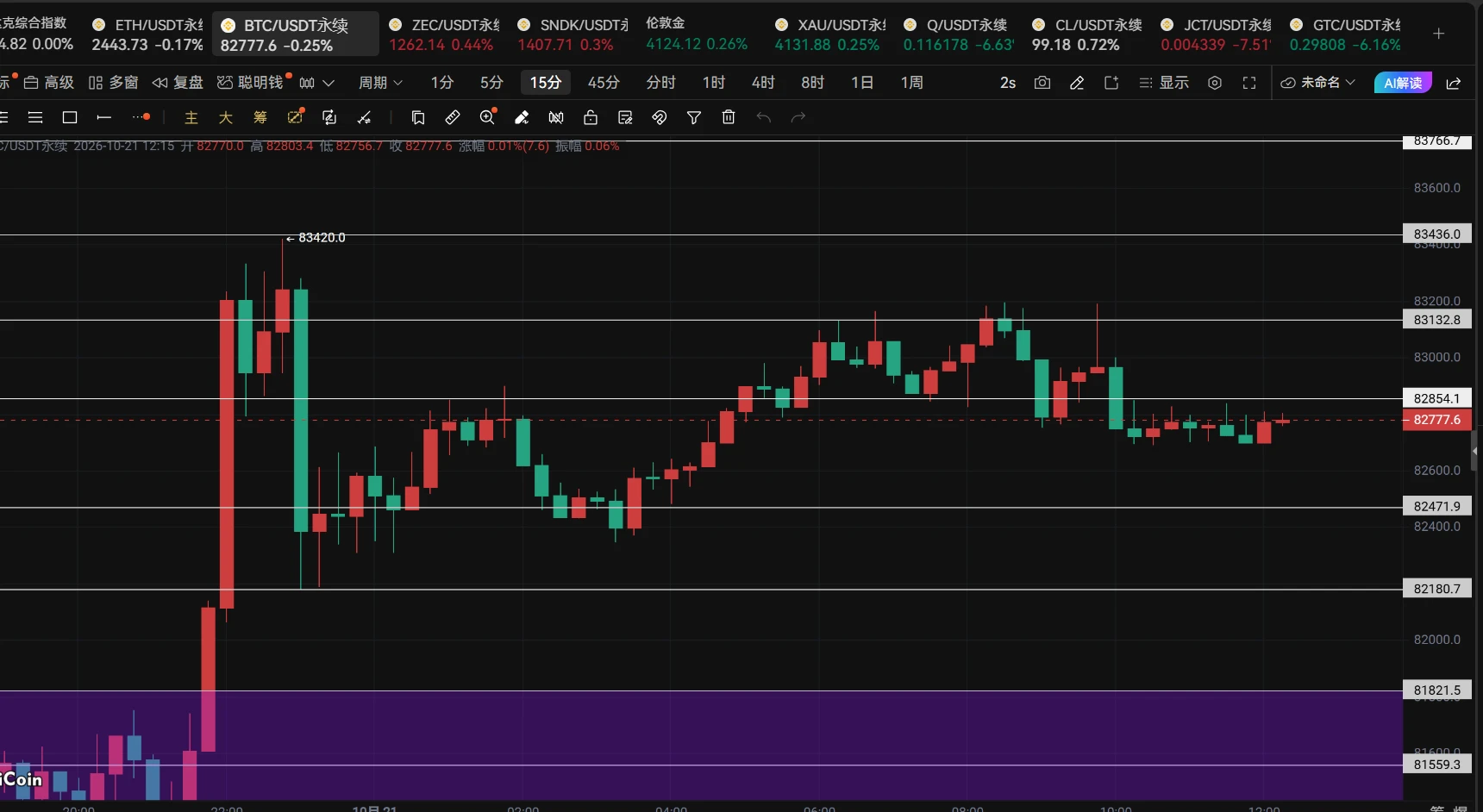1483x812 pixels.
Task: Click the share arrow icon
Action: pyautogui.click(x=1453, y=83)
